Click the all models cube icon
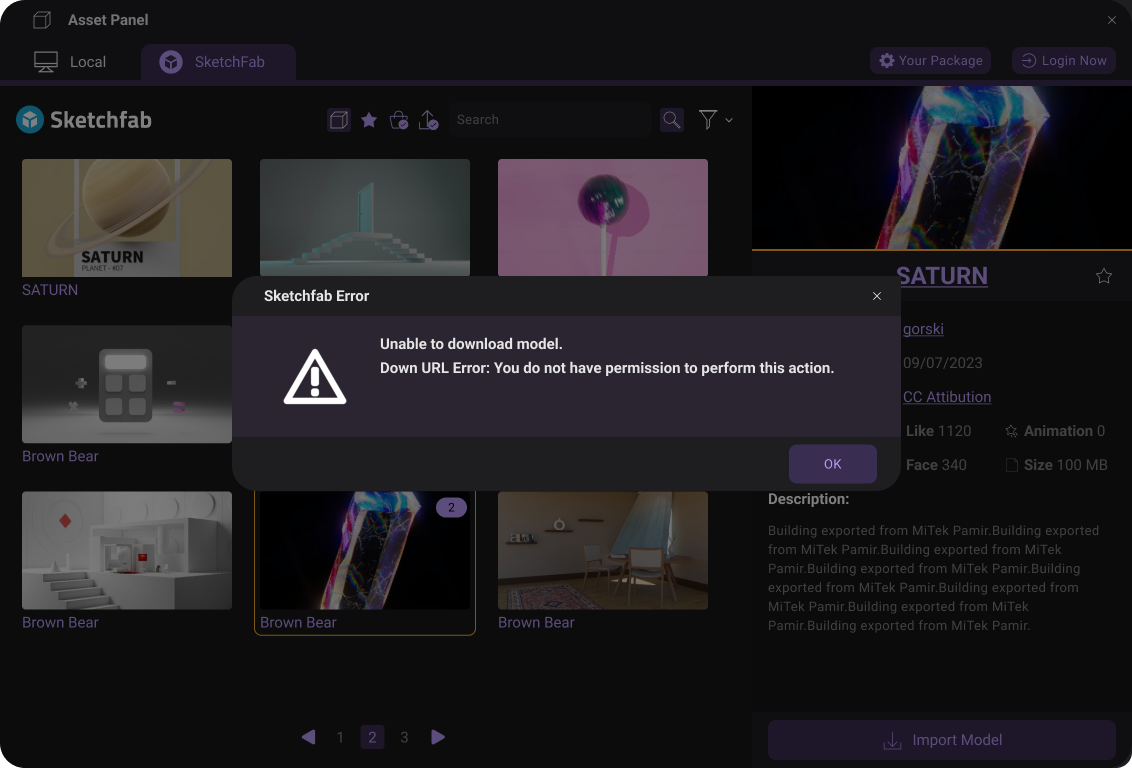The image size is (1132, 768). (339, 120)
